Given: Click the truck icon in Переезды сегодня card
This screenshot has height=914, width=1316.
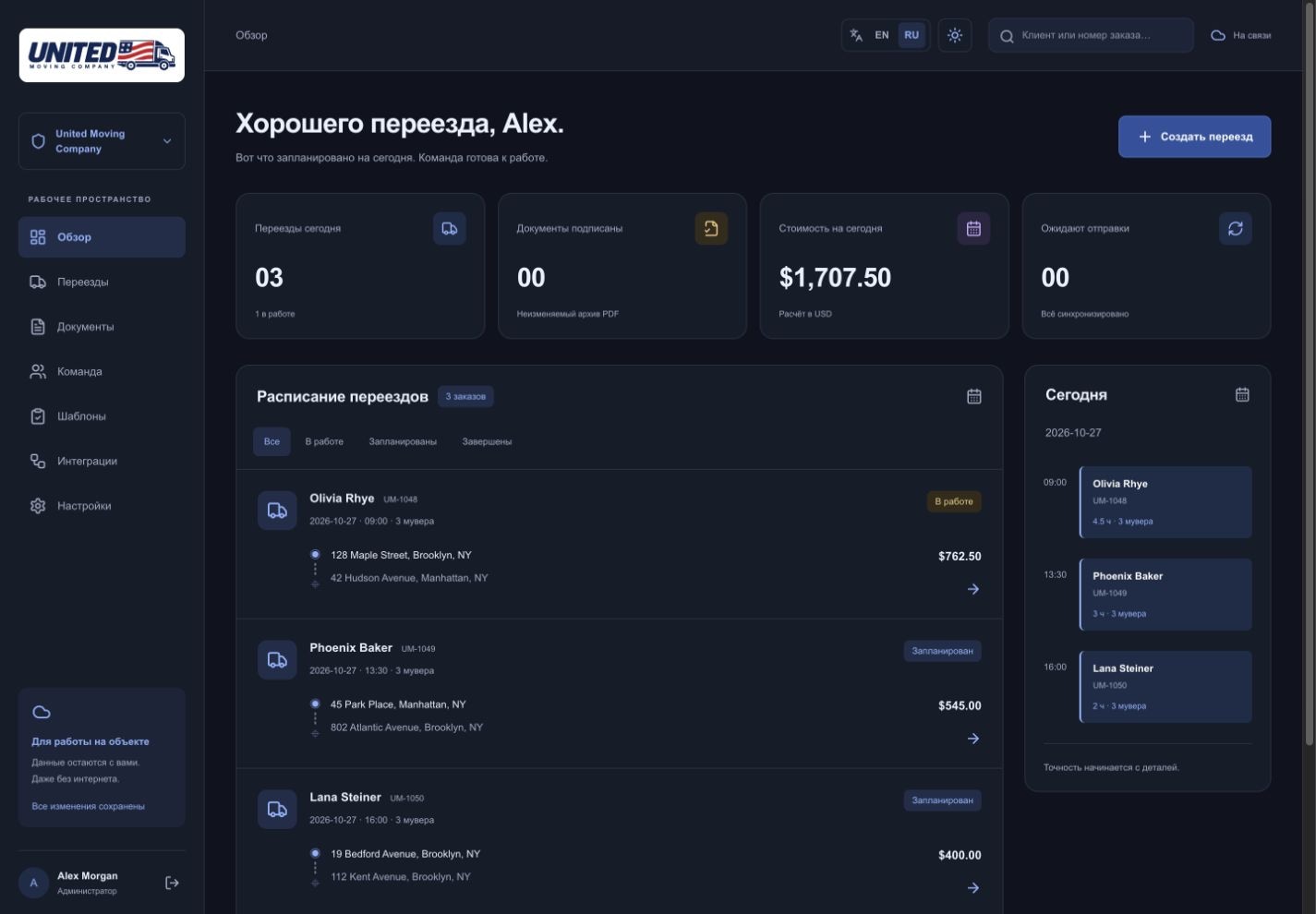Looking at the screenshot, I should click(450, 228).
